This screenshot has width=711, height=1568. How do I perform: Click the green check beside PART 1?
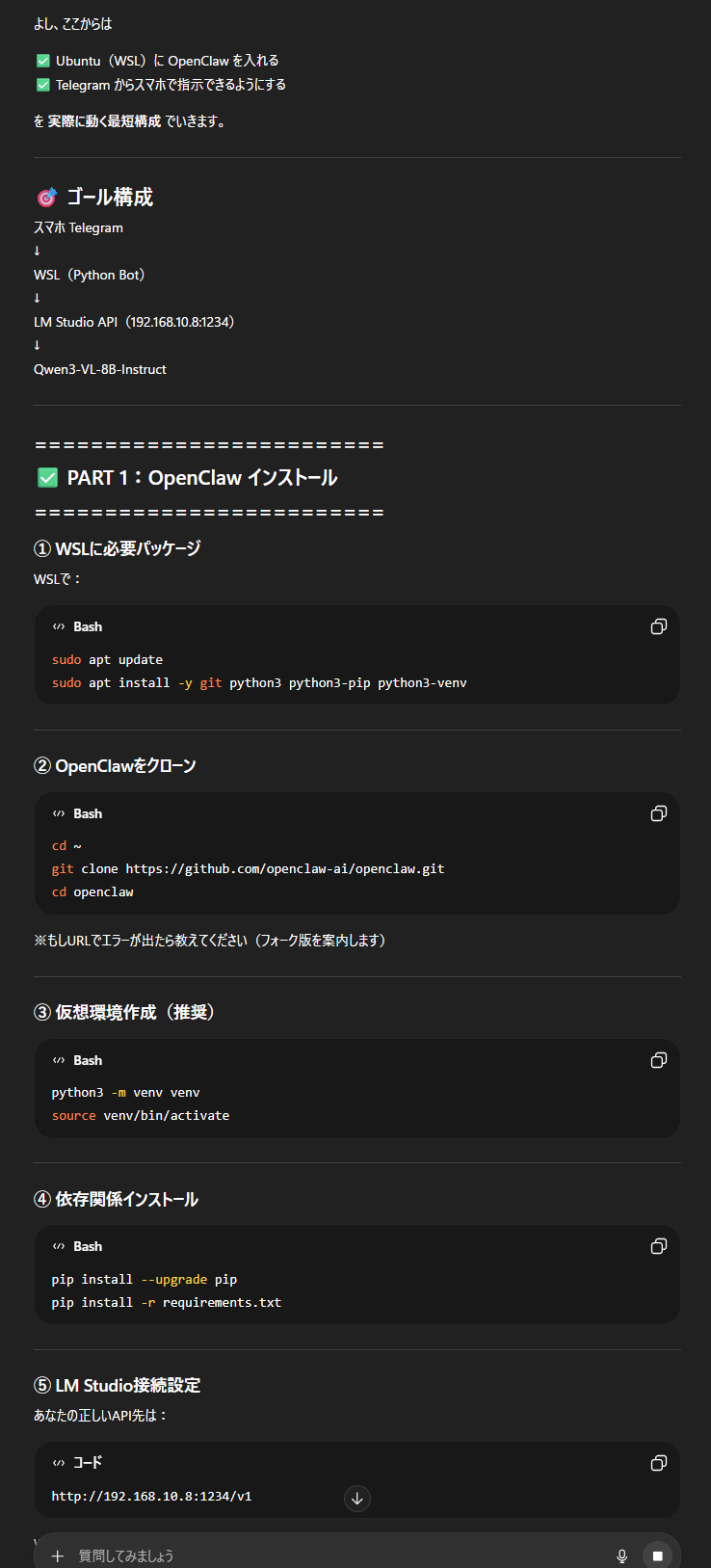47,478
